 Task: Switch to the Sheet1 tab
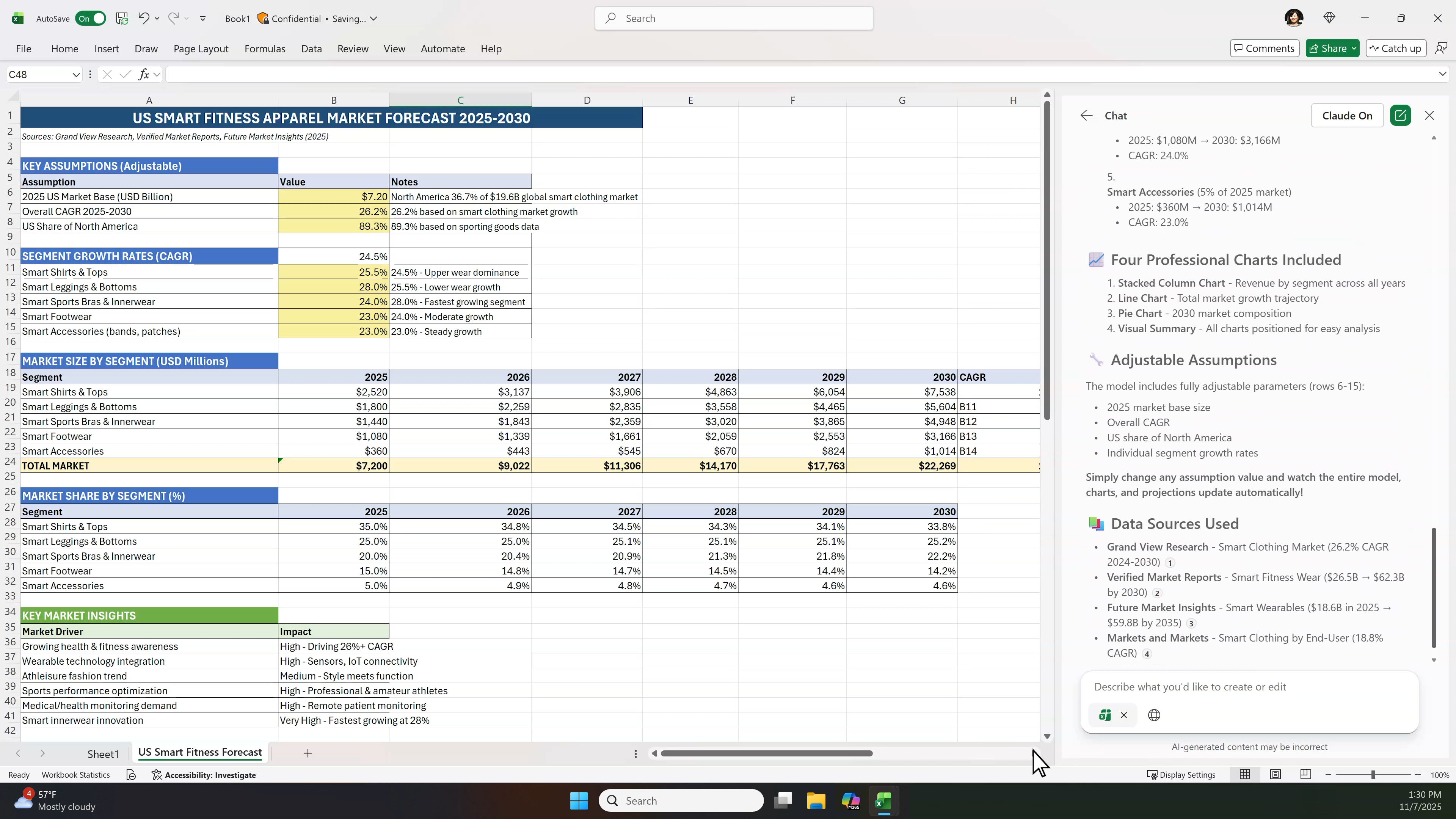pos(103,753)
